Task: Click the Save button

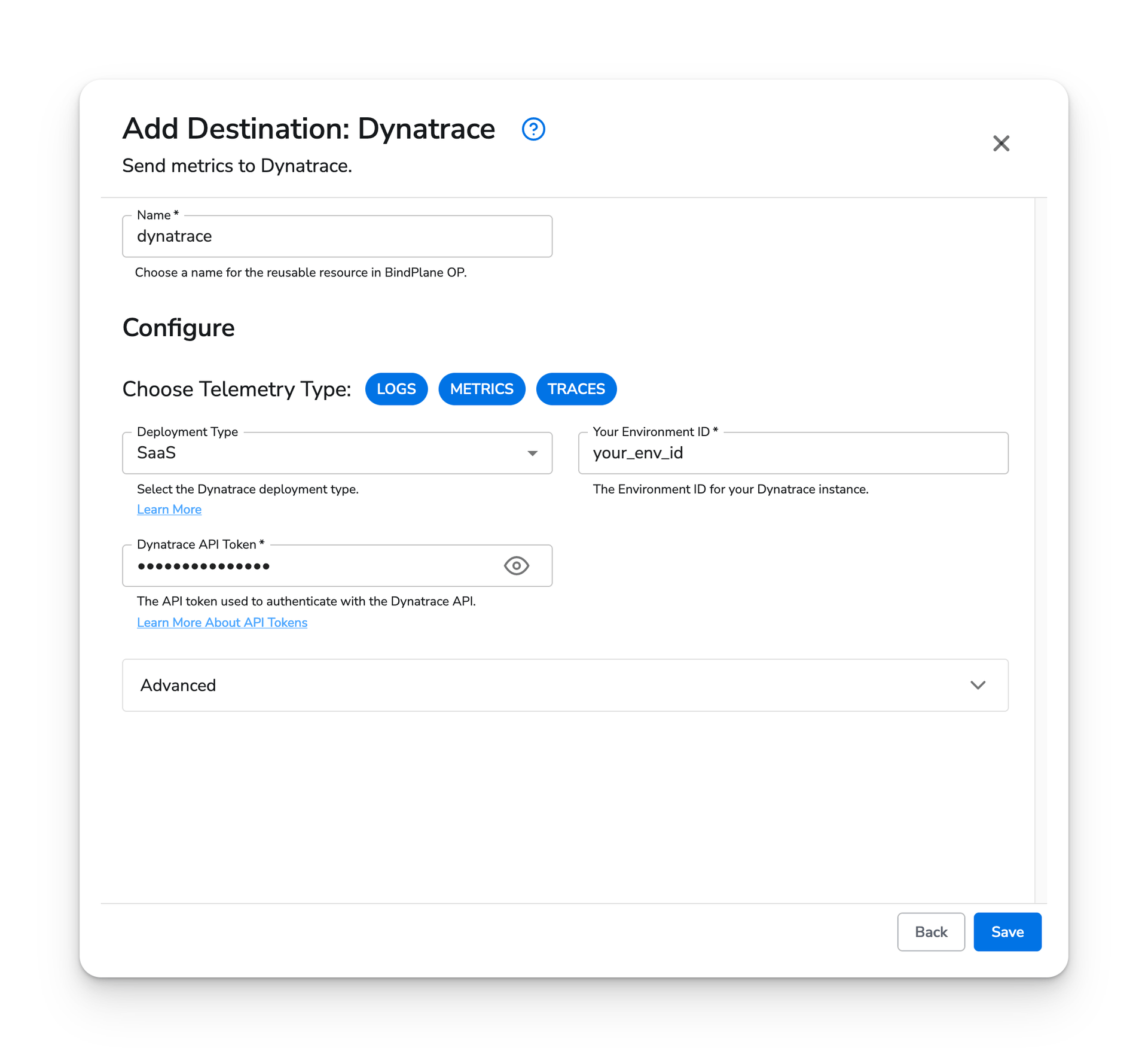Action: [x=1006, y=932]
